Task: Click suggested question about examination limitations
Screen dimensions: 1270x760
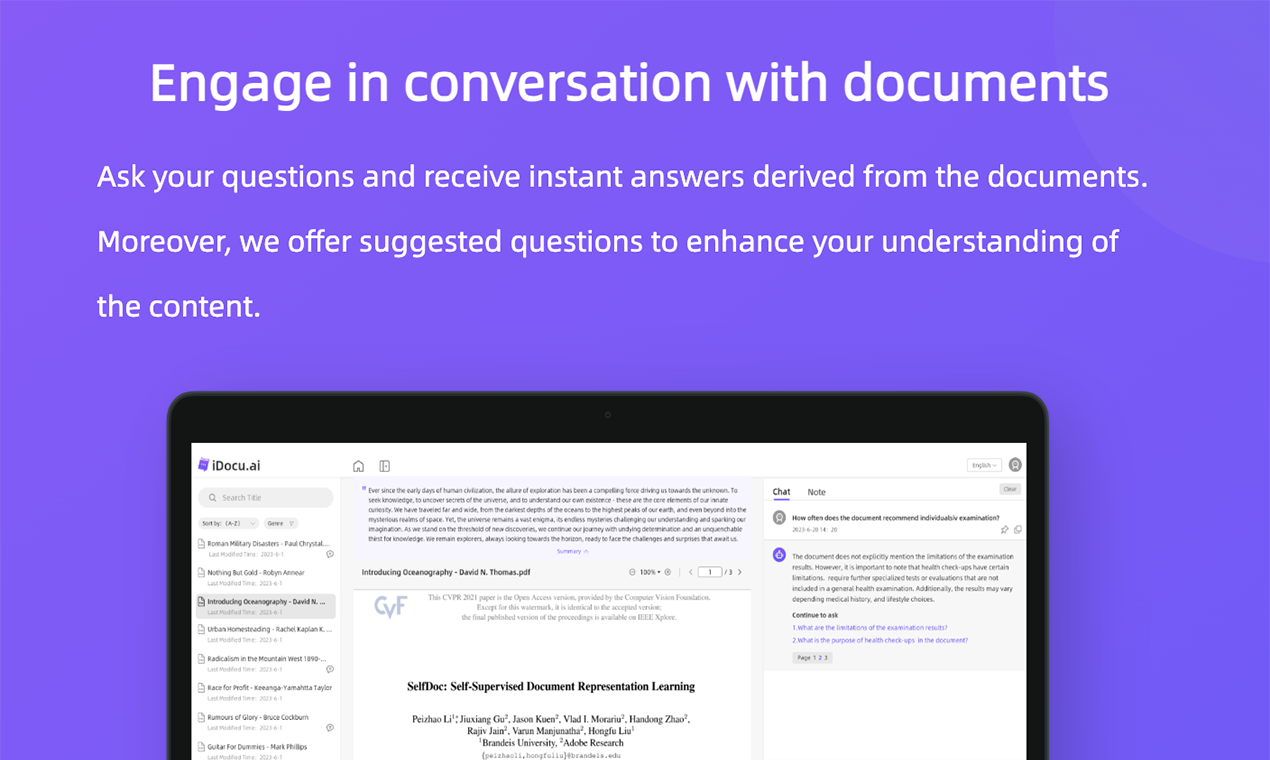Action: click(869, 628)
